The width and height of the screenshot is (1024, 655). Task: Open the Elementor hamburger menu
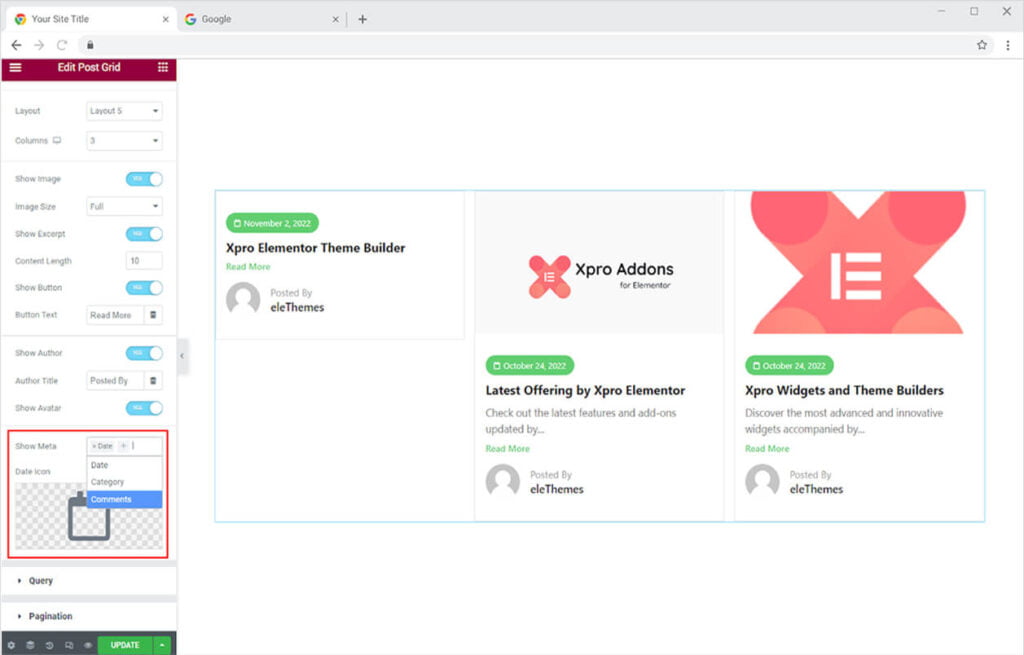pyautogui.click(x=15, y=67)
